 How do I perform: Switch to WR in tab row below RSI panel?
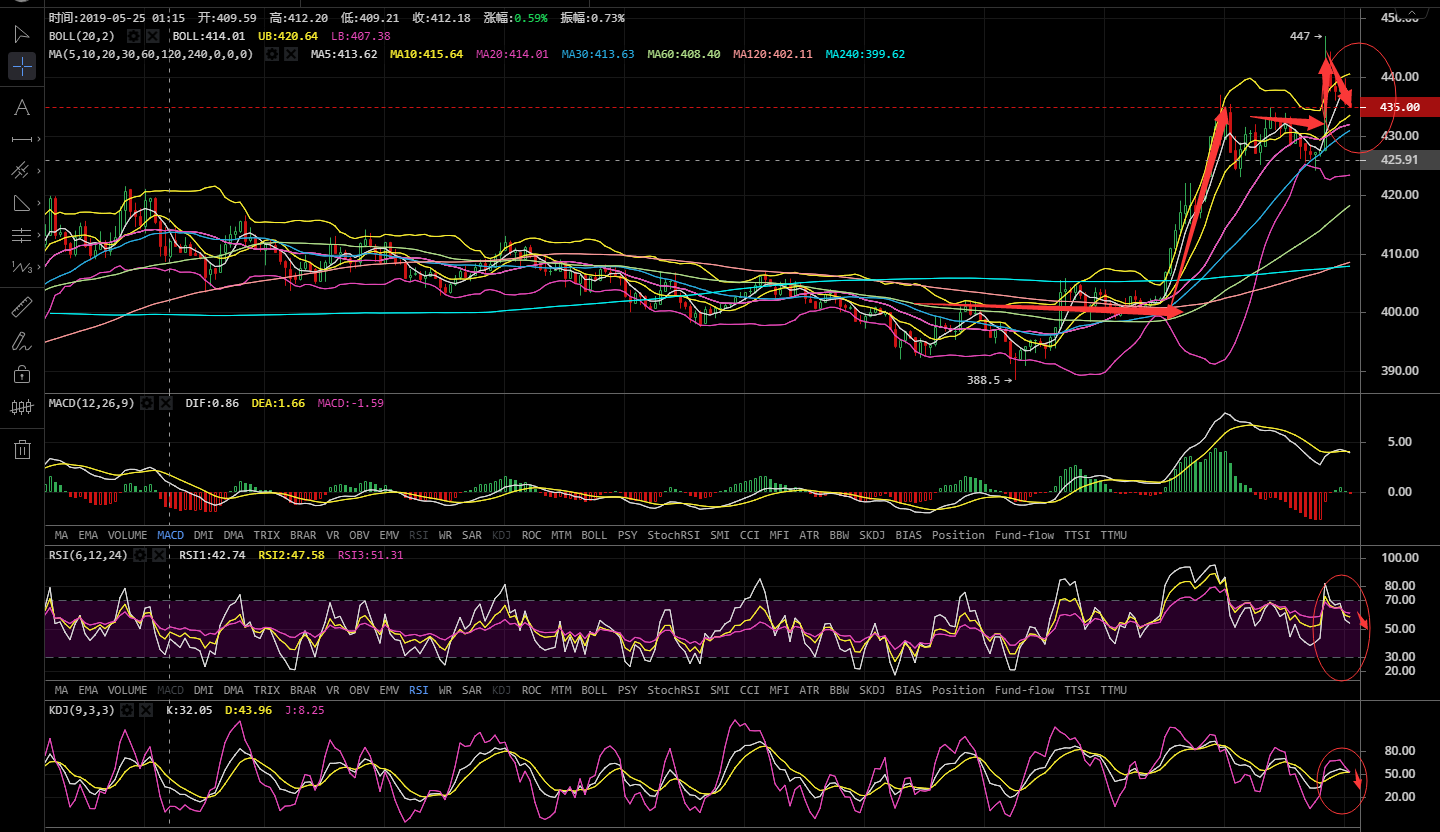point(445,690)
